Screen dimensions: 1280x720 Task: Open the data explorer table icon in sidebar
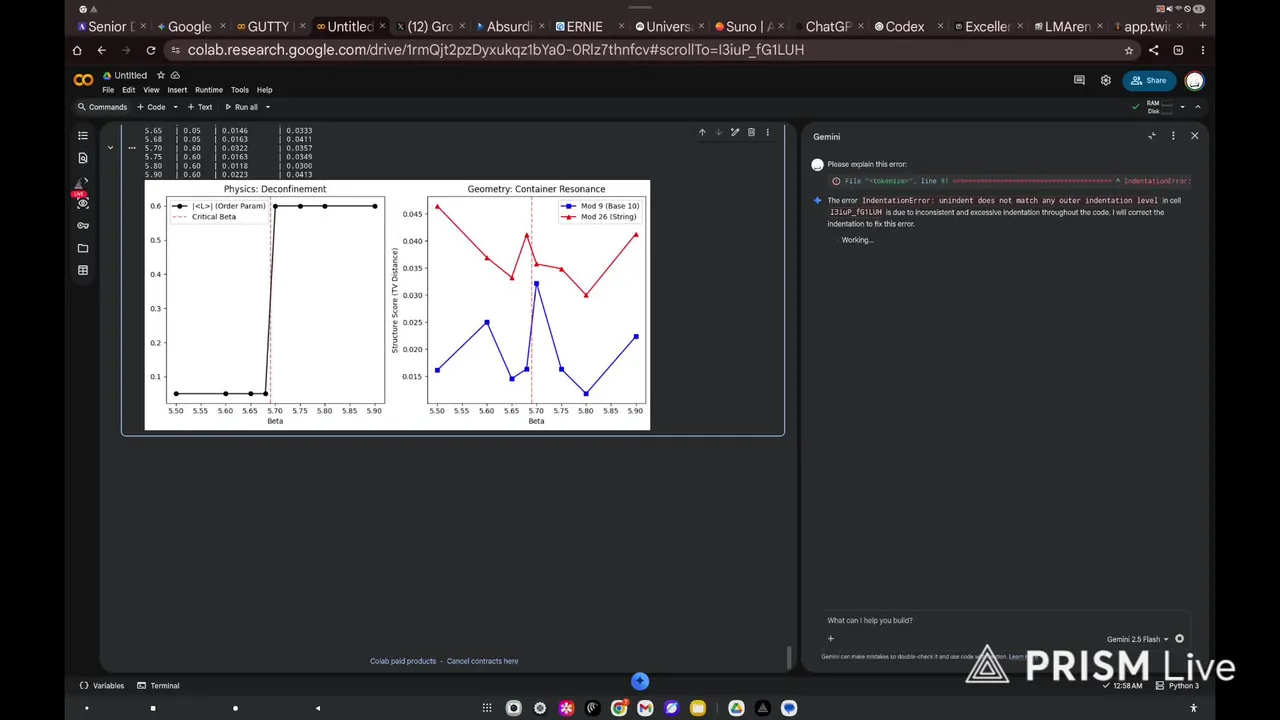click(x=83, y=270)
